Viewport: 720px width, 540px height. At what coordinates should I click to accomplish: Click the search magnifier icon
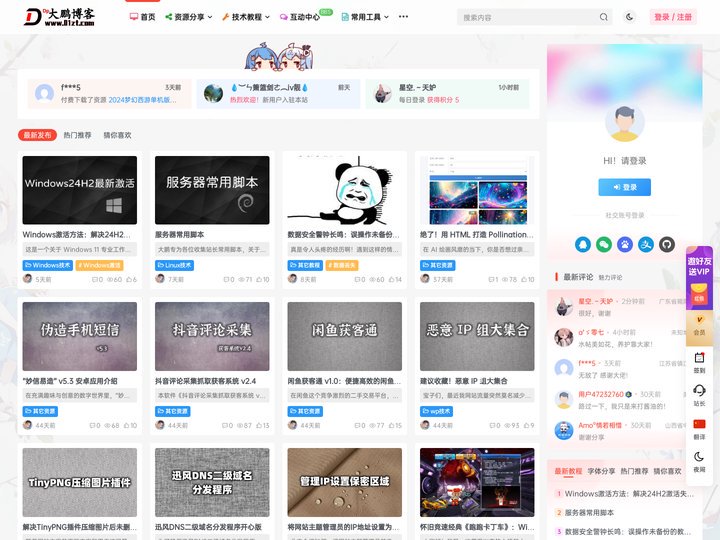pos(604,17)
